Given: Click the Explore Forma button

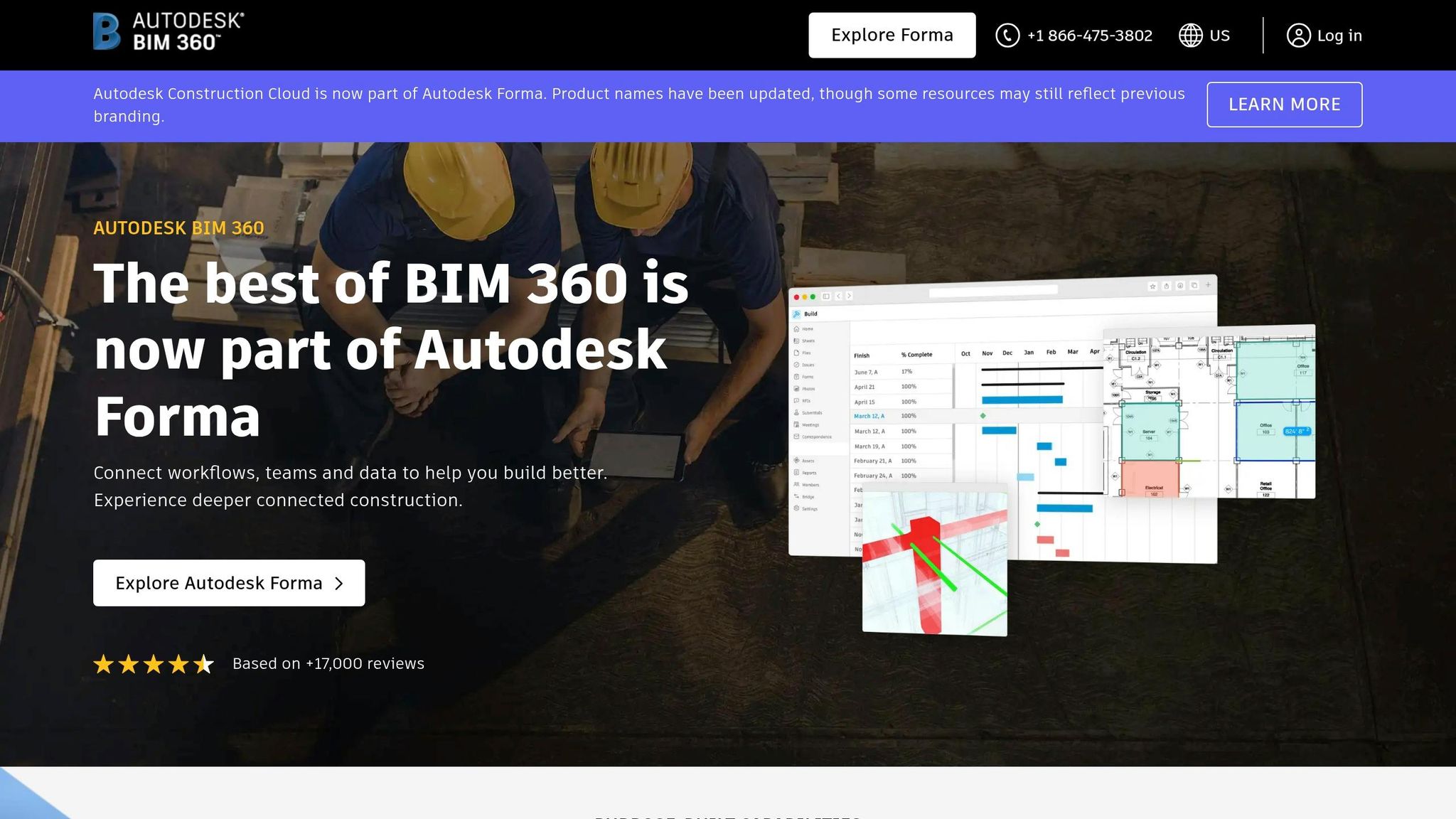Looking at the screenshot, I should (x=892, y=35).
